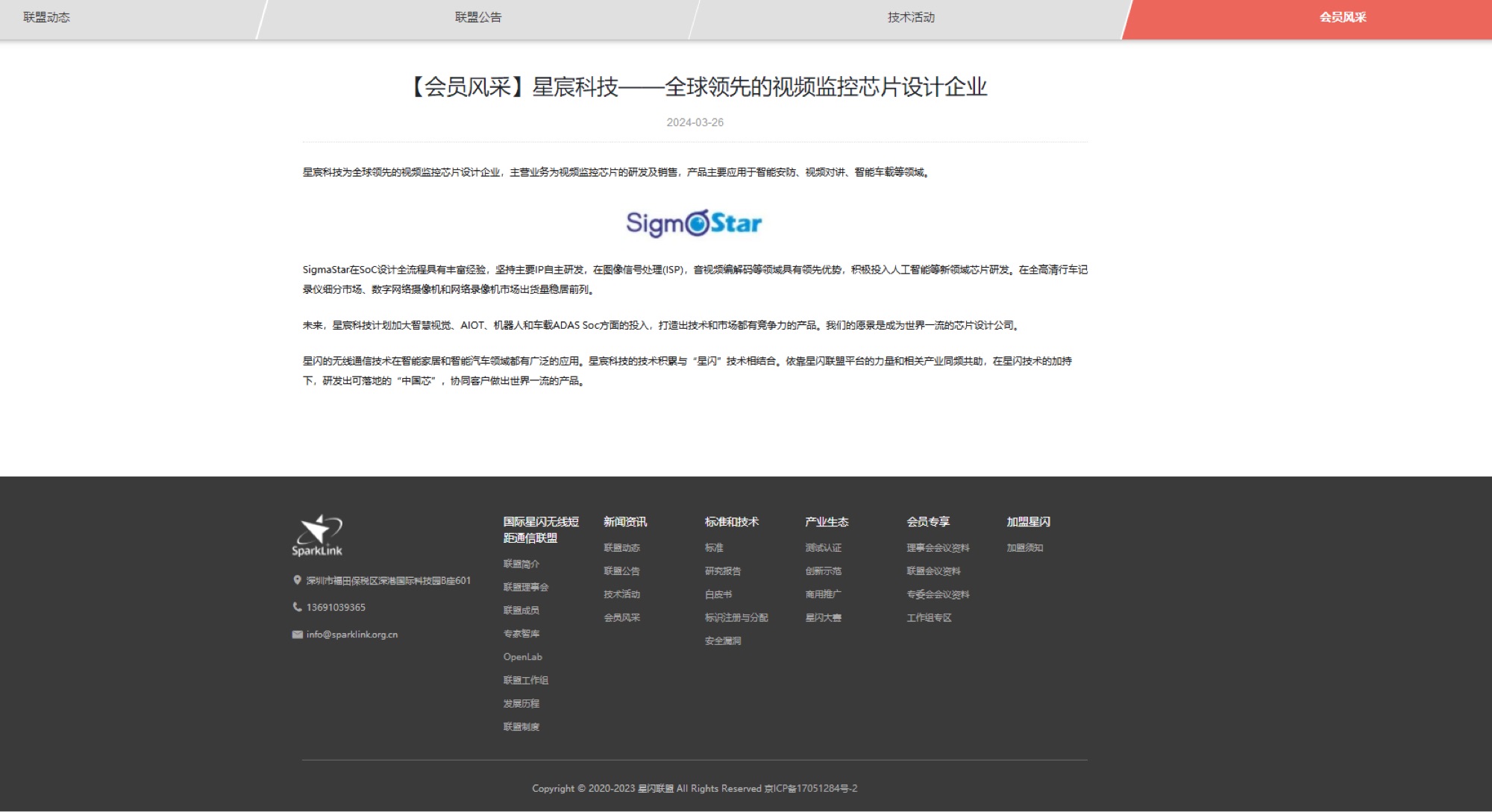Switch to the 联盟公告 top tab
The image size is (1492, 812).
pos(478,17)
